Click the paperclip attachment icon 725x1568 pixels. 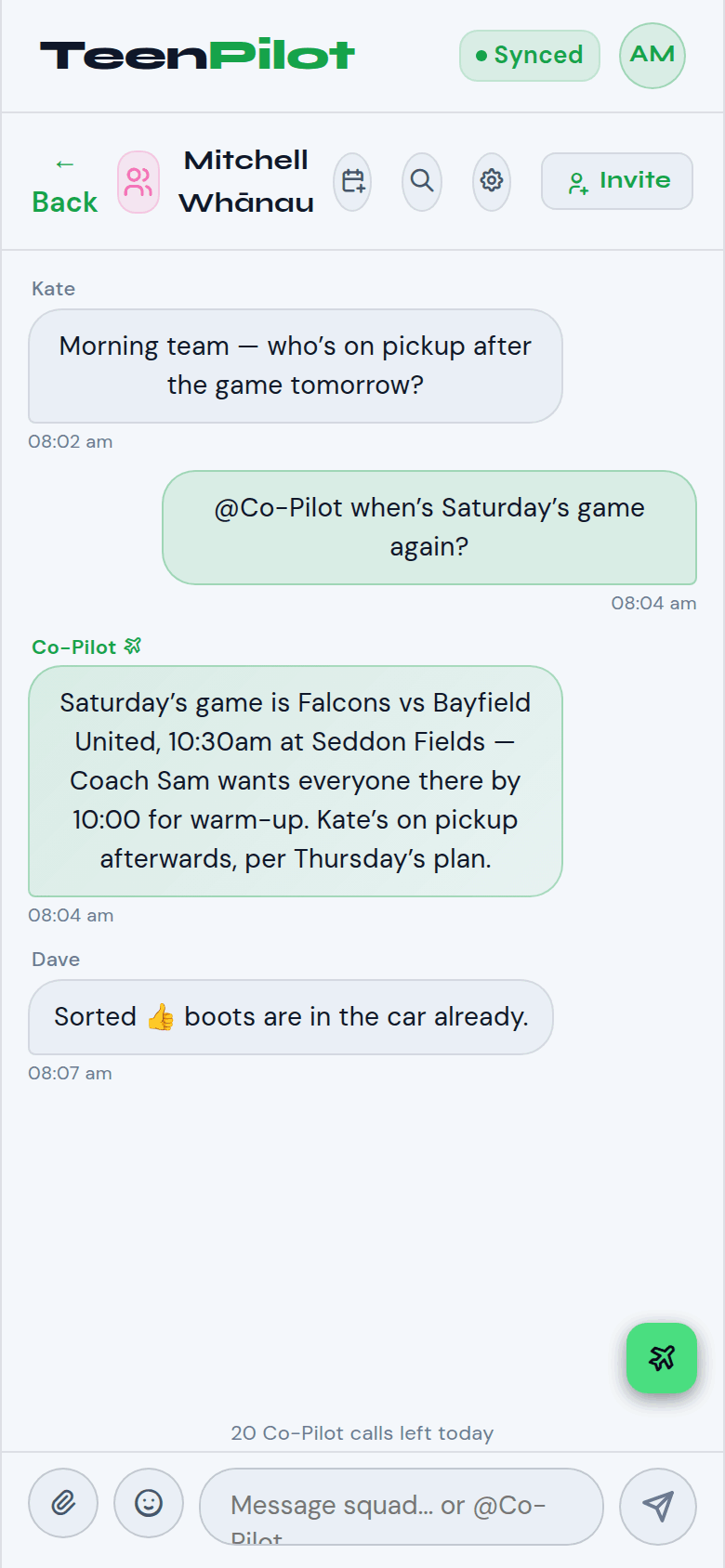[63, 1503]
